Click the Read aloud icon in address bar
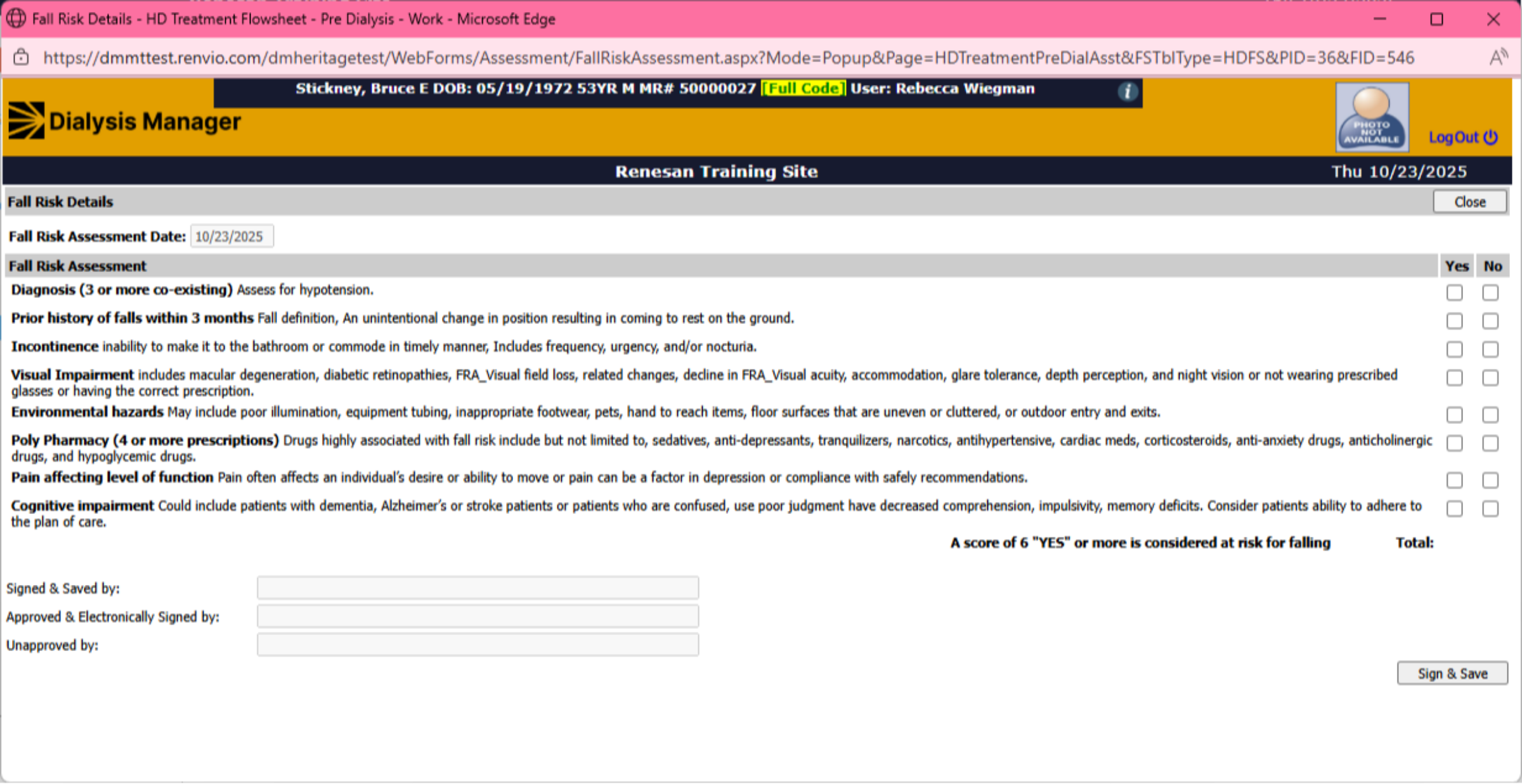The height and width of the screenshot is (784, 1522). pyautogui.click(x=1498, y=58)
